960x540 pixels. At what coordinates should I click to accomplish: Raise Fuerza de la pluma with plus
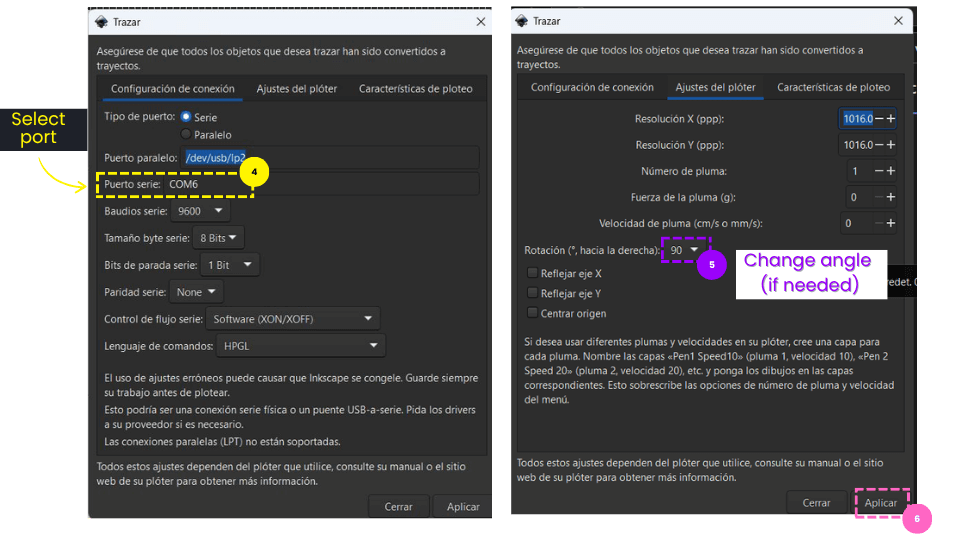click(x=890, y=197)
